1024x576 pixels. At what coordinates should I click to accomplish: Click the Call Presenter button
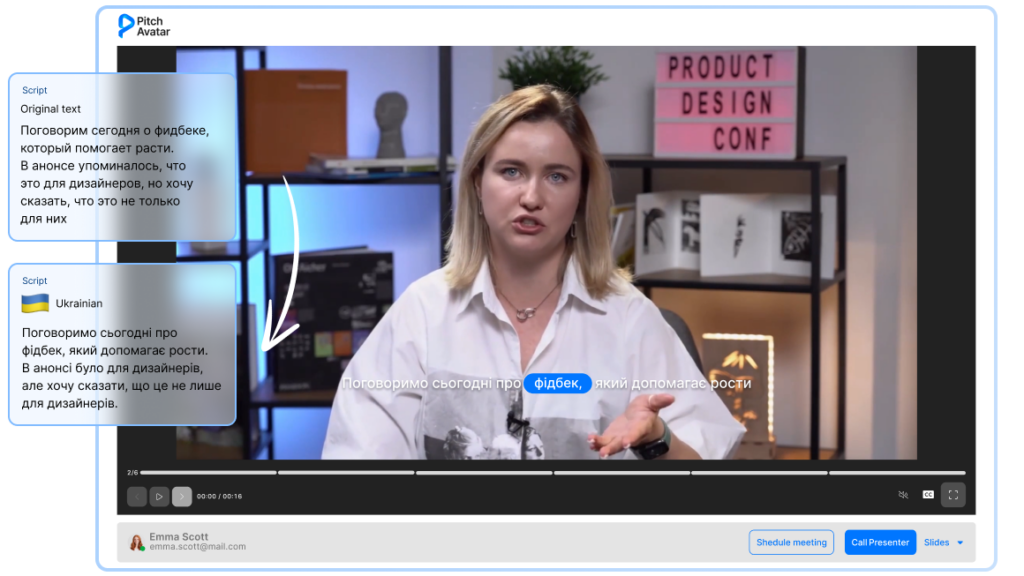click(x=880, y=542)
